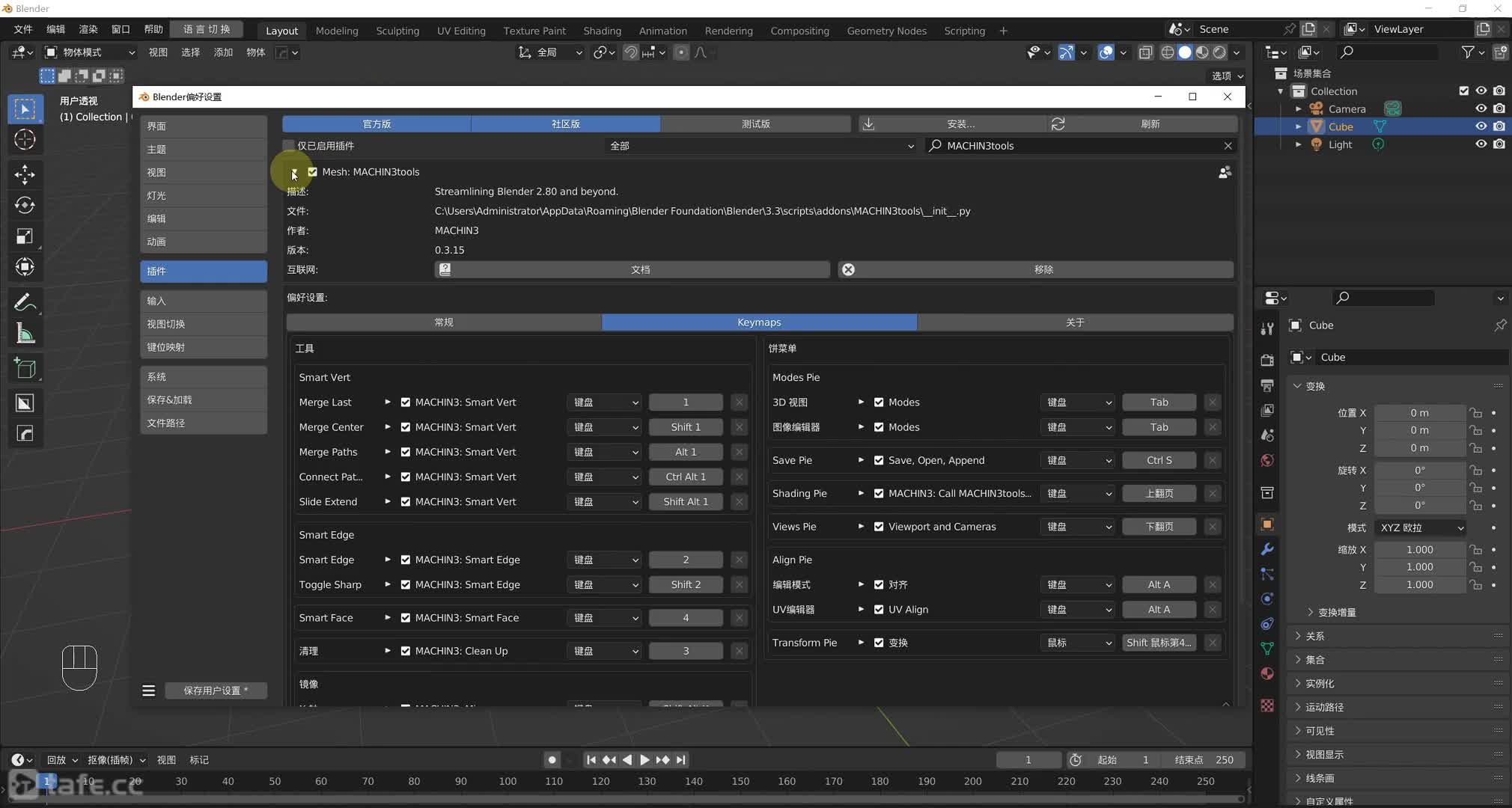The height and width of the screenshot is (808, 1512).
Task: Click the hamburger menu in preferences
Action: tap(149, 691)
